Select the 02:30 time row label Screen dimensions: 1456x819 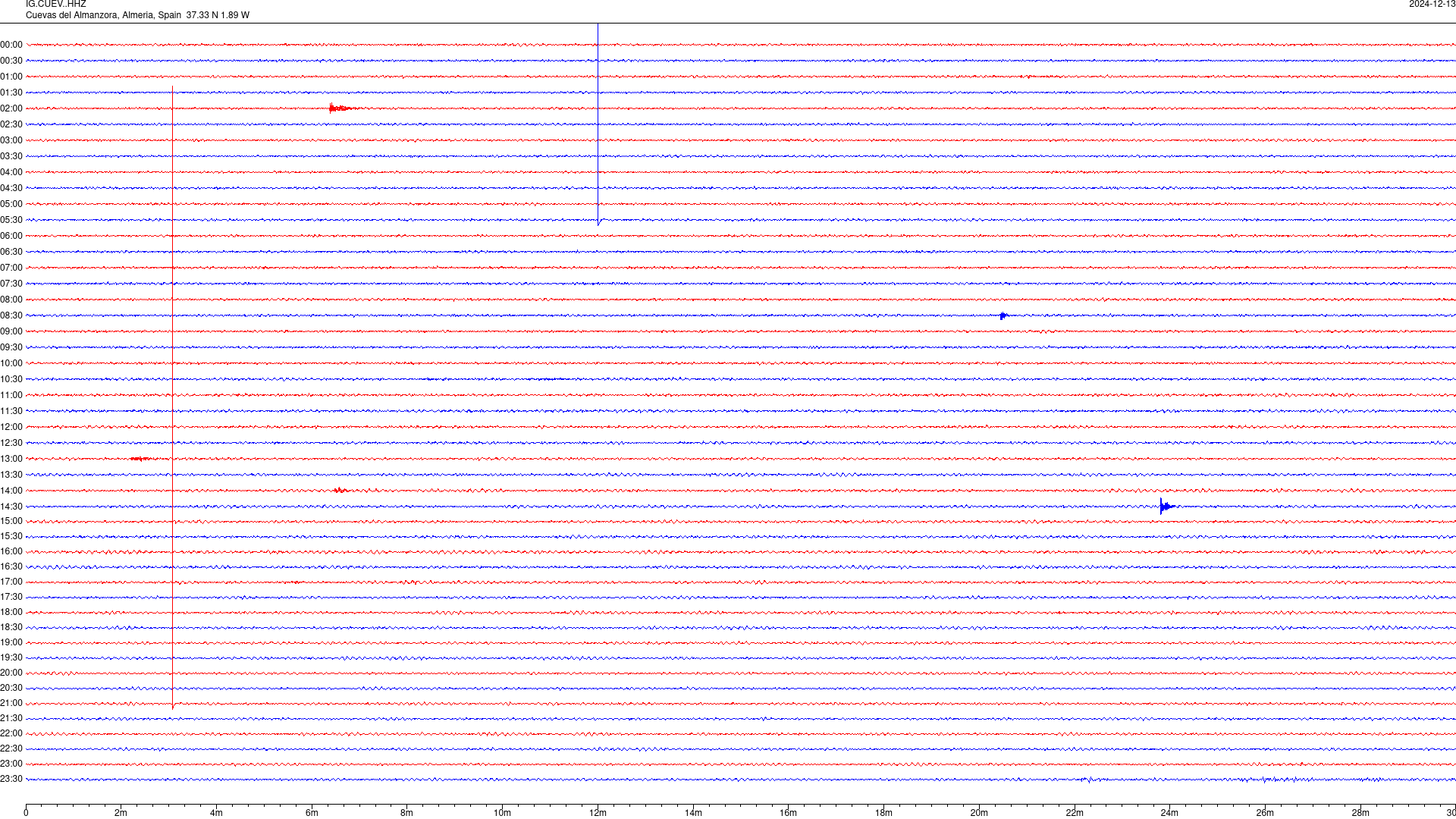11,124
